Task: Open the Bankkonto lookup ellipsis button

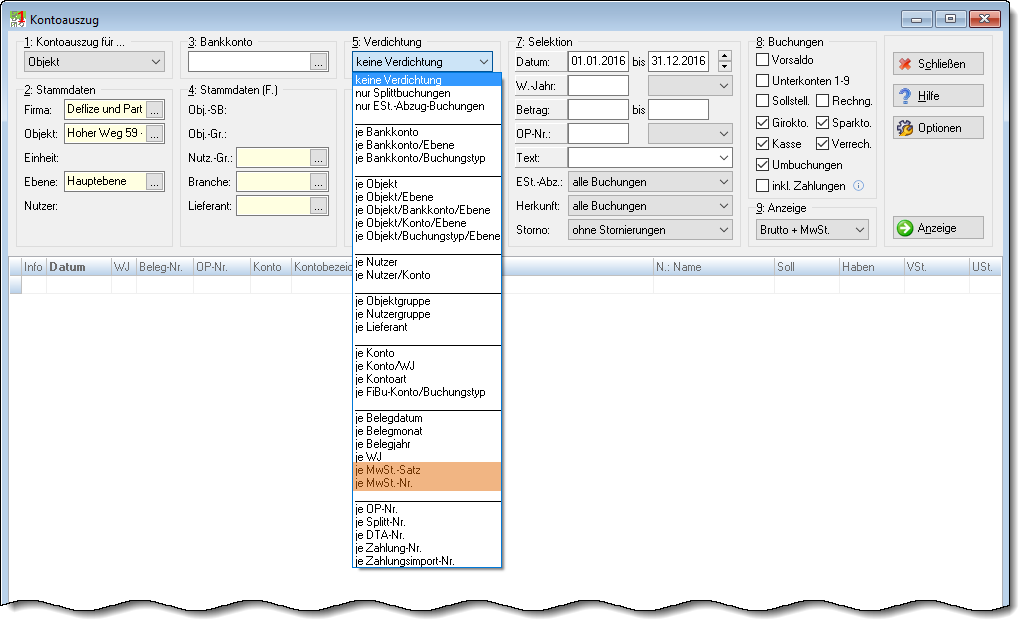Action: pos(318,62)
